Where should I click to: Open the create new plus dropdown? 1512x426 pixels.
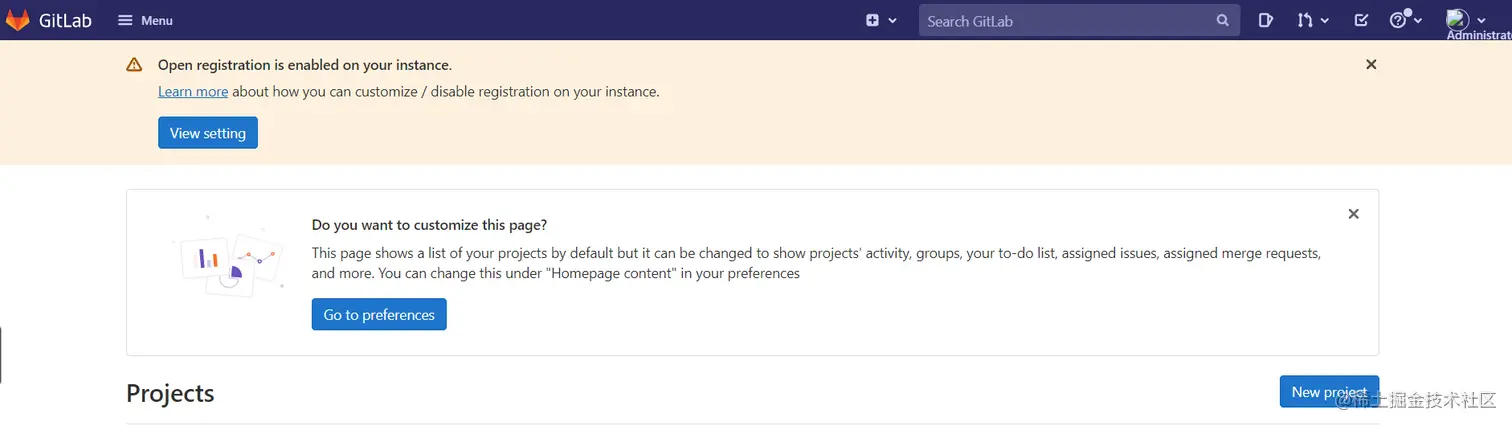tap(881, 20)
